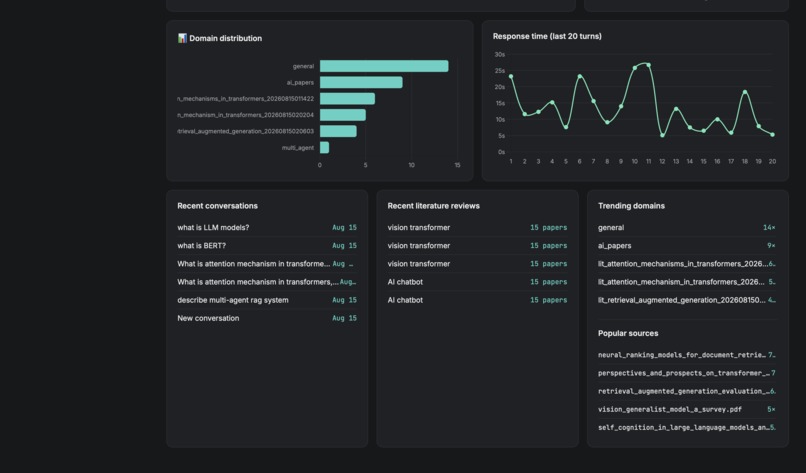
Task: Click the "Recent conversations" heading
Action: pos(217,206)
